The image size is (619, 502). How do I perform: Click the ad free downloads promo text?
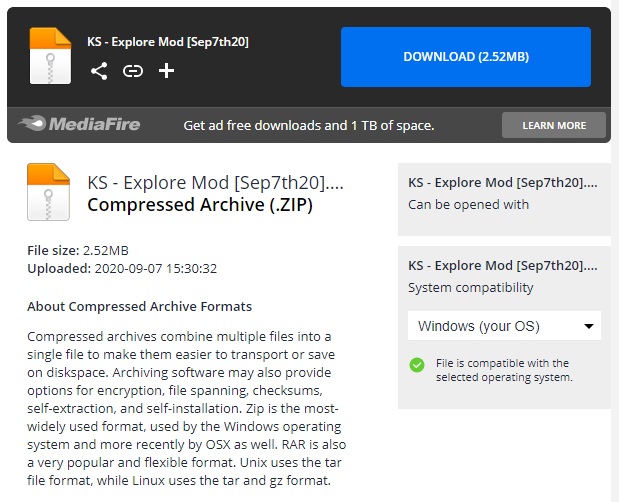click(308, 126)
